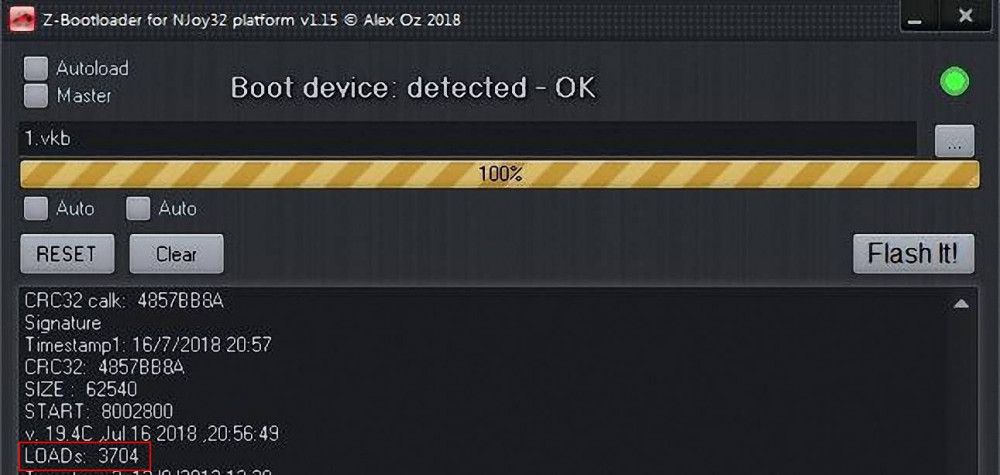Screen dimensions: 1000x475
Task: Clear the log with the Clear button
Action: pyautogui.click(x=176, y=254)
